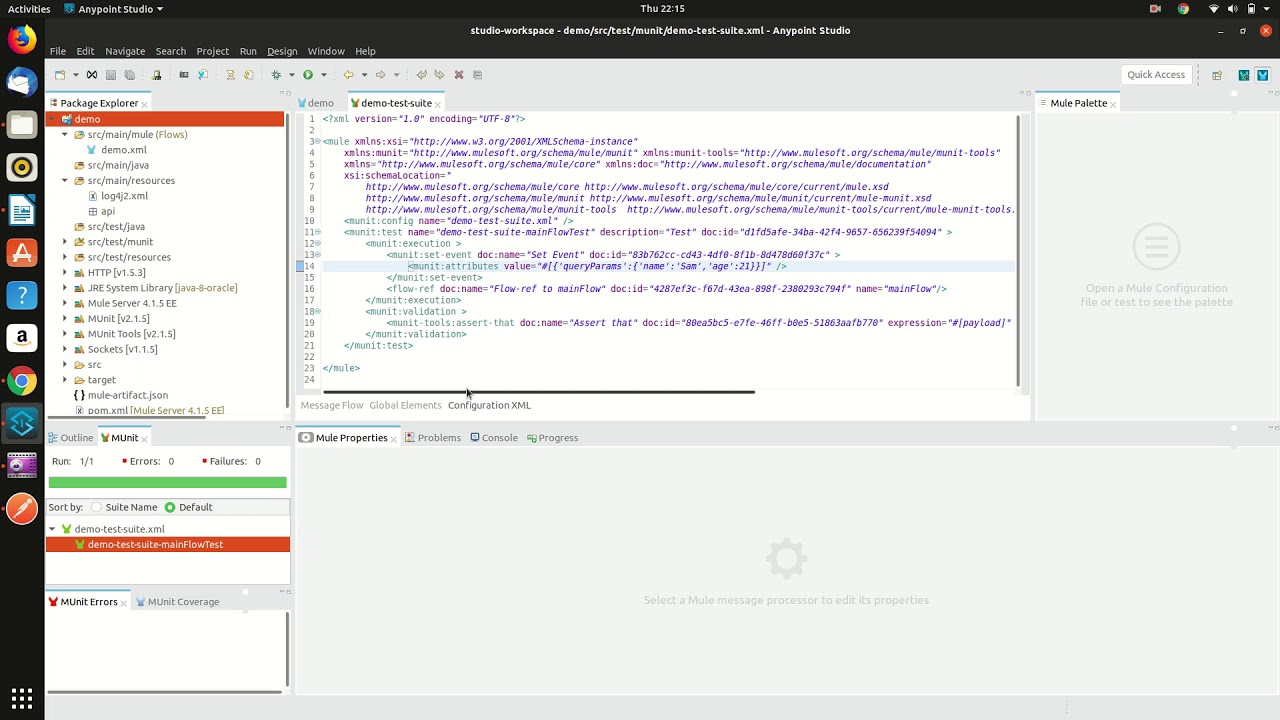Go back with yellow left arrow icon
The height and width of the screenshot is (720, 1280).
348,75
